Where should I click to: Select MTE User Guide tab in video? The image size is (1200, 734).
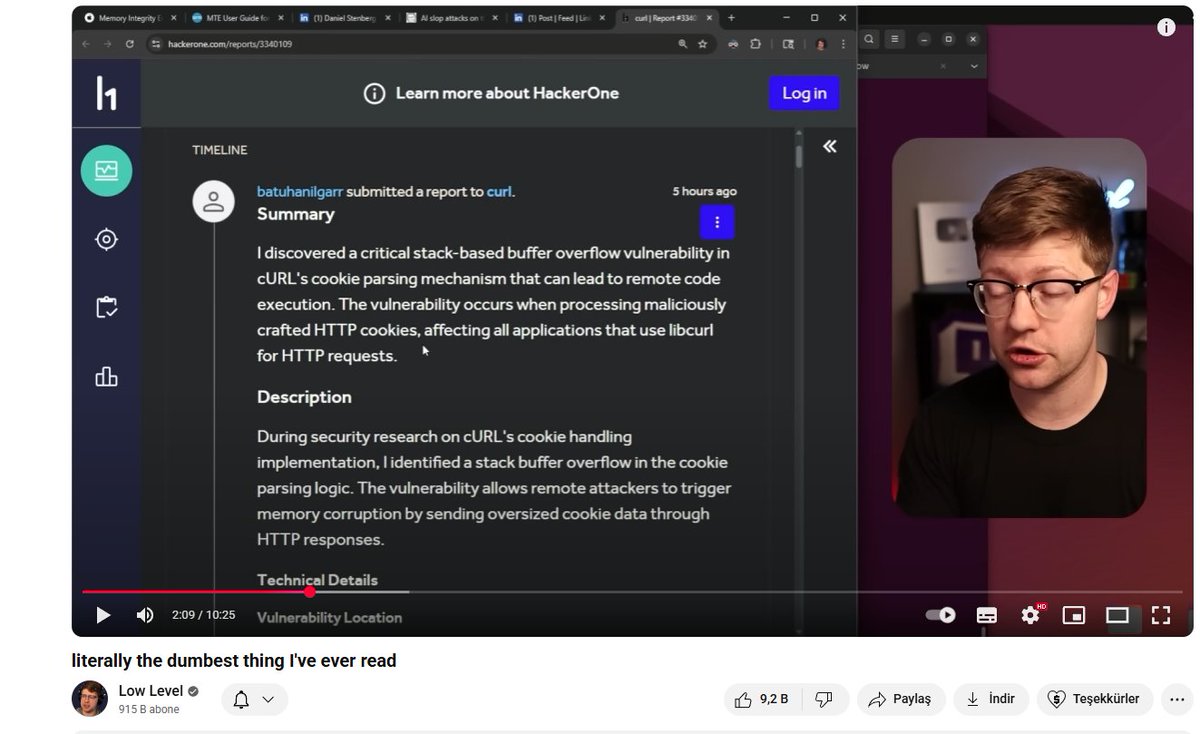(x=236, y=18)
